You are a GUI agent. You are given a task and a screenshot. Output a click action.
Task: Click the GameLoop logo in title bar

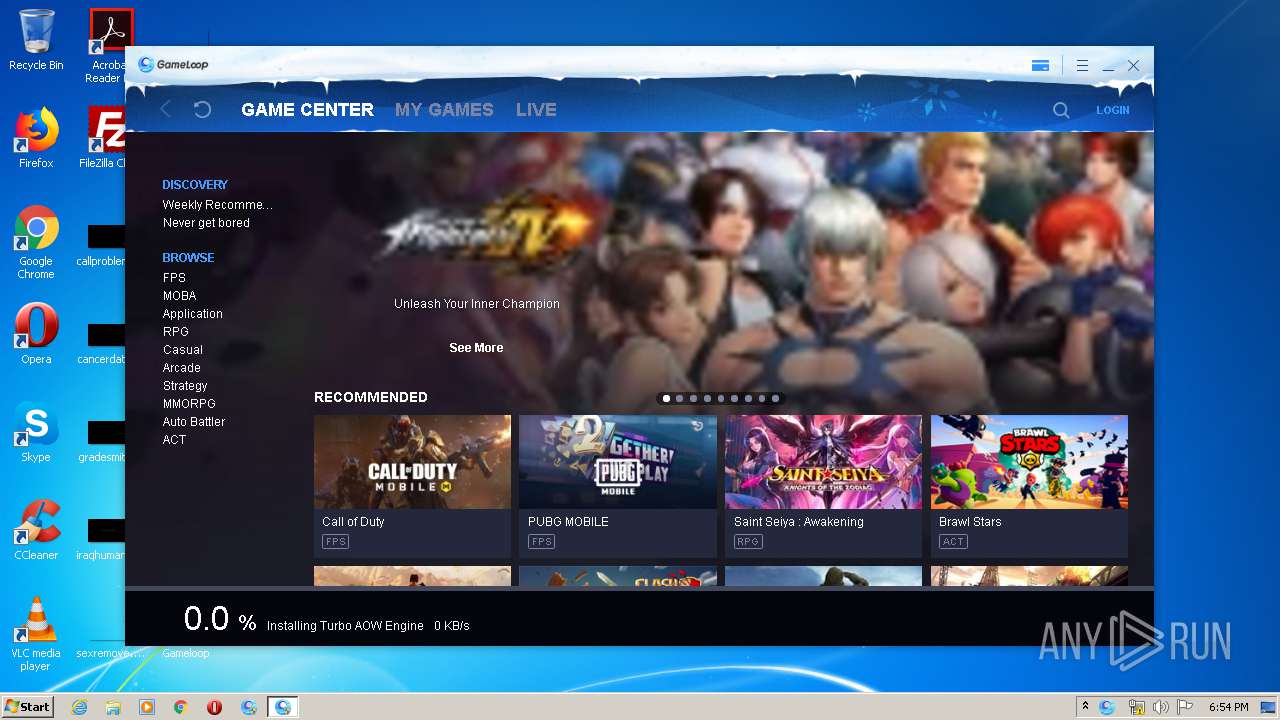[x=174, y=65]
